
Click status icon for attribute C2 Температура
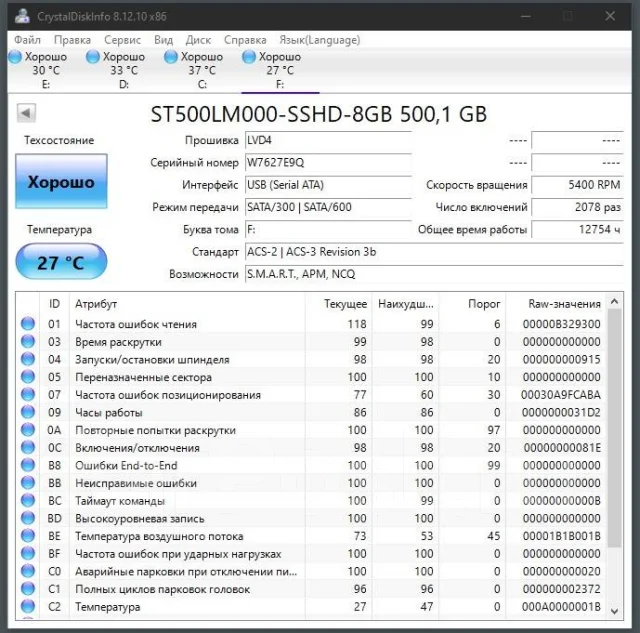pos(28,606)
